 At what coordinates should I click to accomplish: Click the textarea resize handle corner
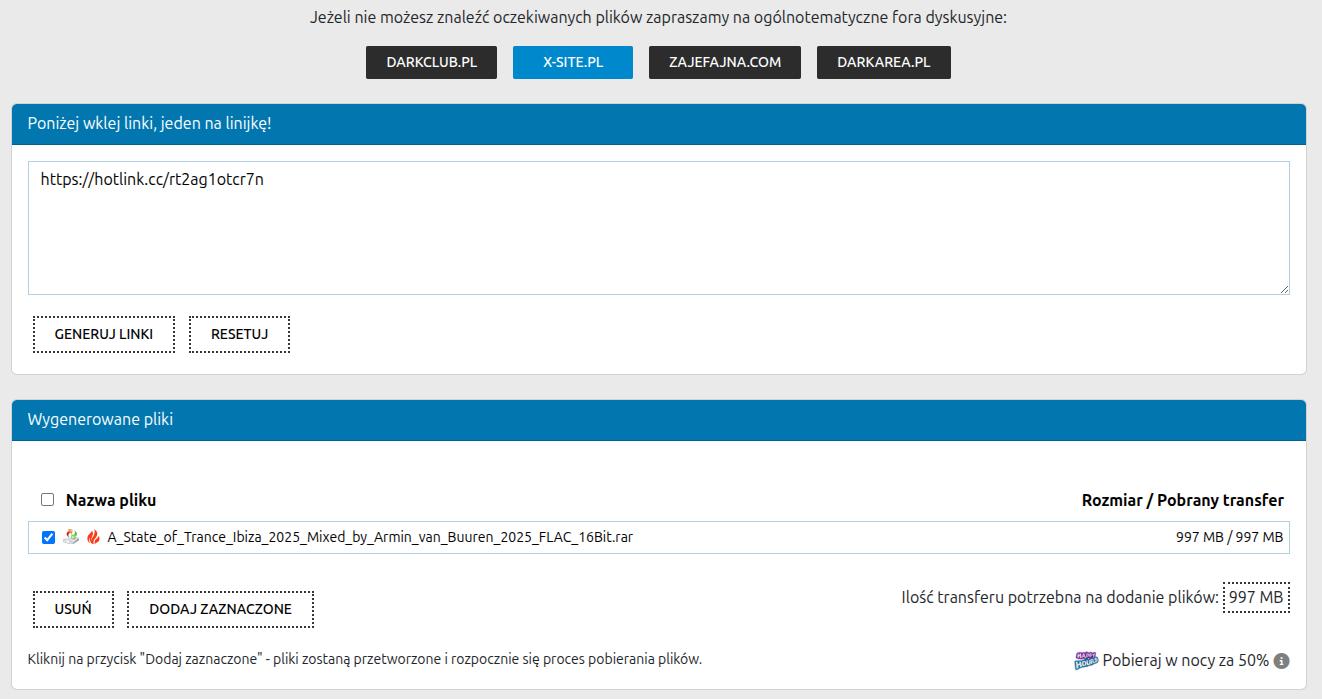pyautogui.click(x=1283, y=288)
